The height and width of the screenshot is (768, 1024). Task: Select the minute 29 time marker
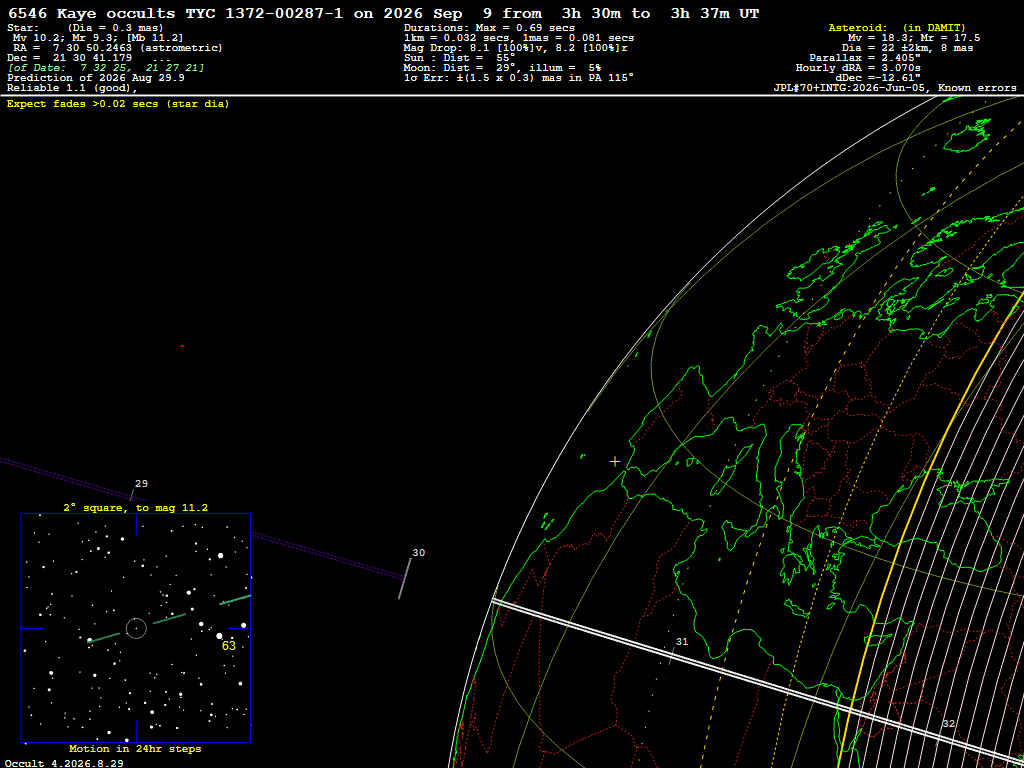pyautogui.click(x=141, y=484)
